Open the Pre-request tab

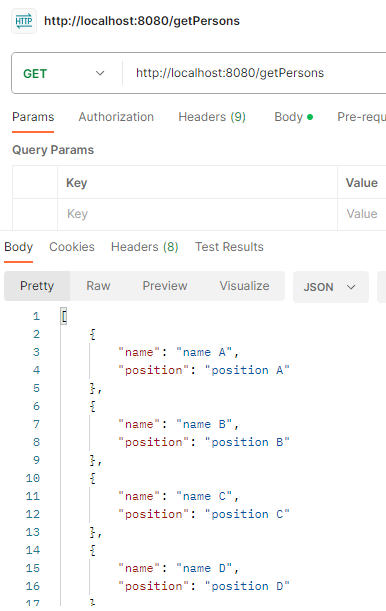pos(361,117)
